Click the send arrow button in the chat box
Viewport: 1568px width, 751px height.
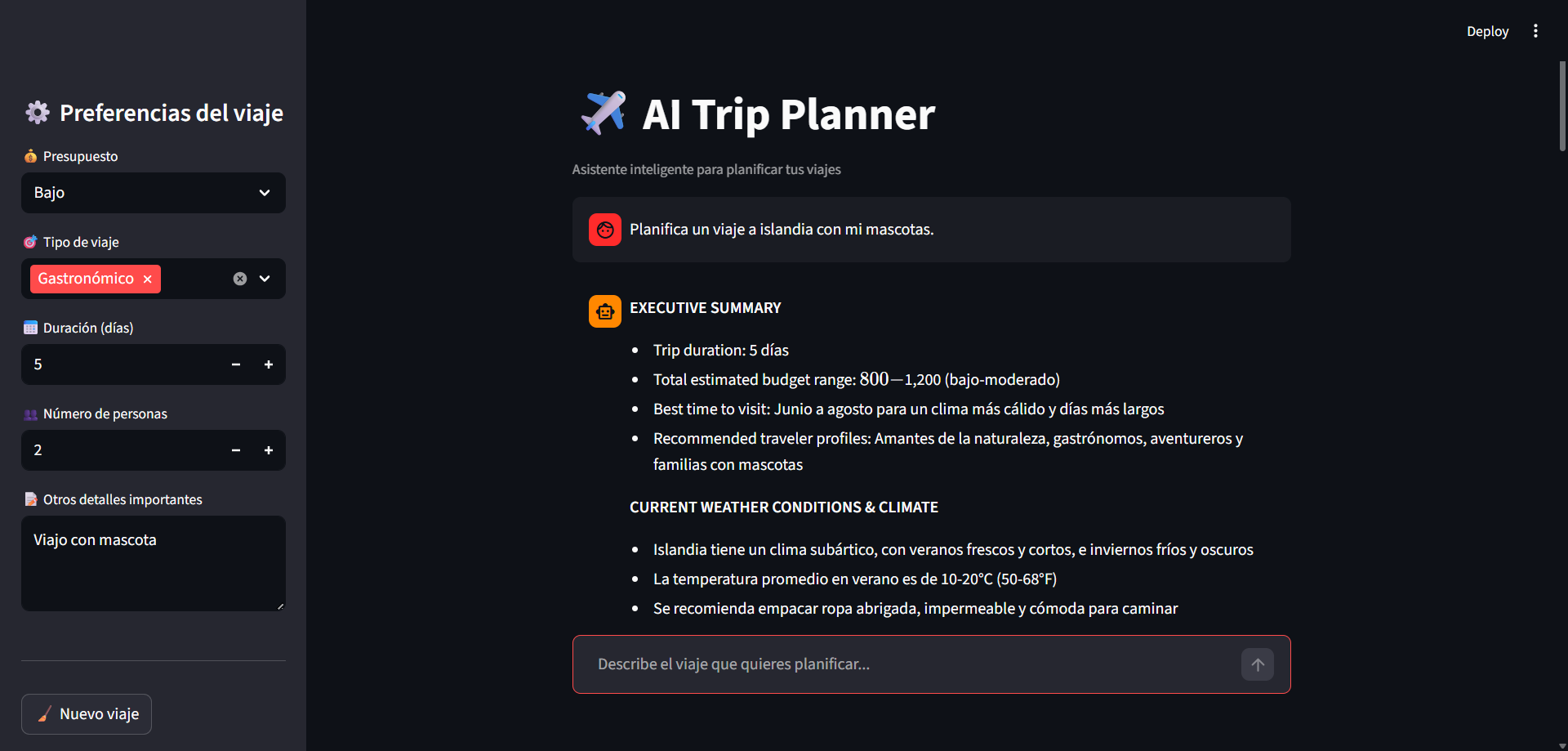click(x=1257, y=664)
